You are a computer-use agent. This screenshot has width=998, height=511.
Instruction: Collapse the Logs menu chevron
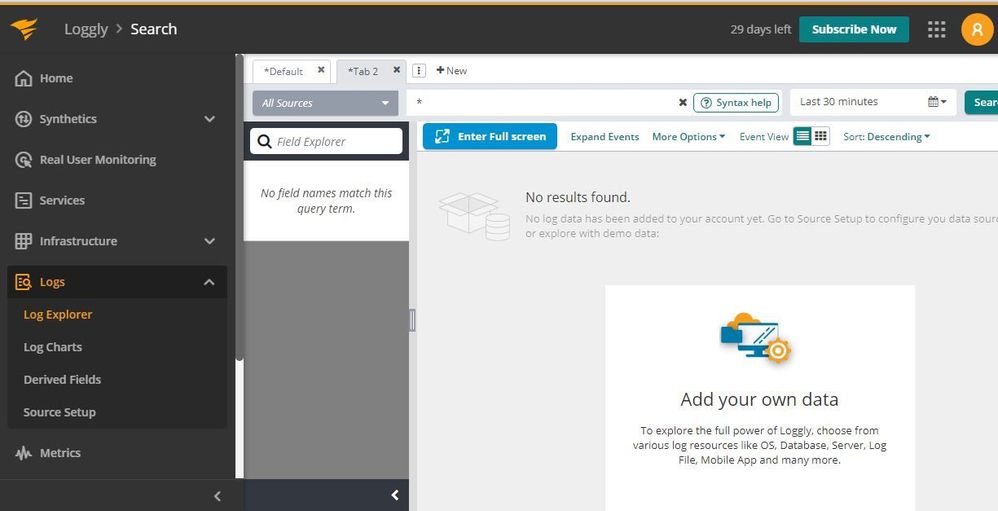pyautogui.click(x=209, y=282)
